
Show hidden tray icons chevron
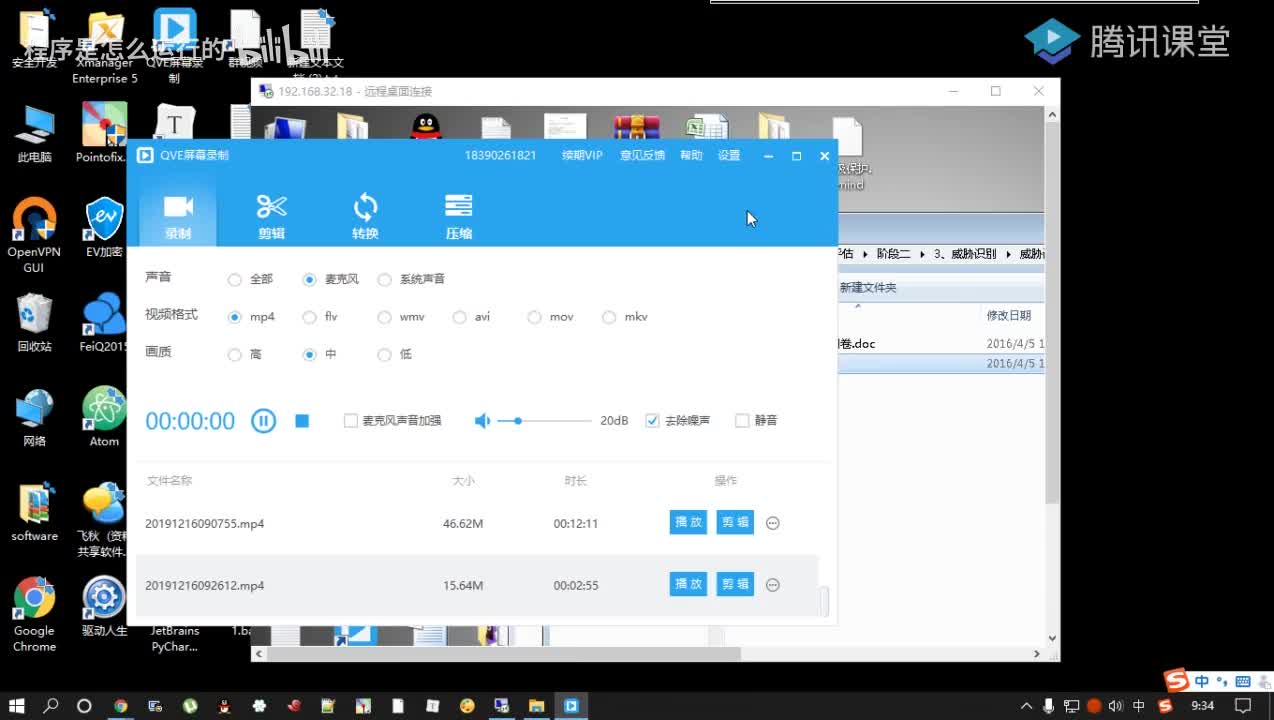[x=1026, y=706]
